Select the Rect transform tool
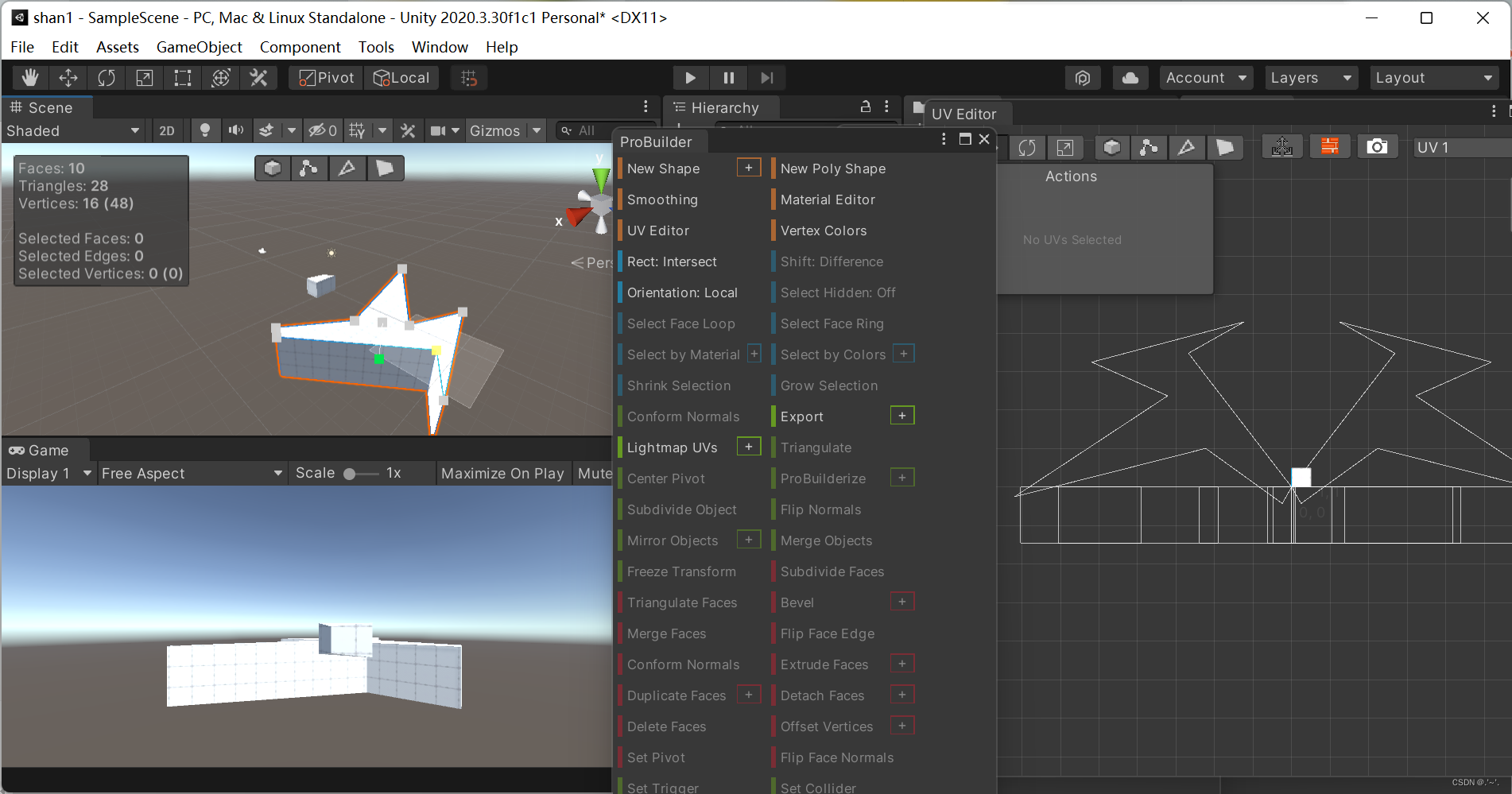This screenshot has height=794, width=1512. [x=182, y=77]
